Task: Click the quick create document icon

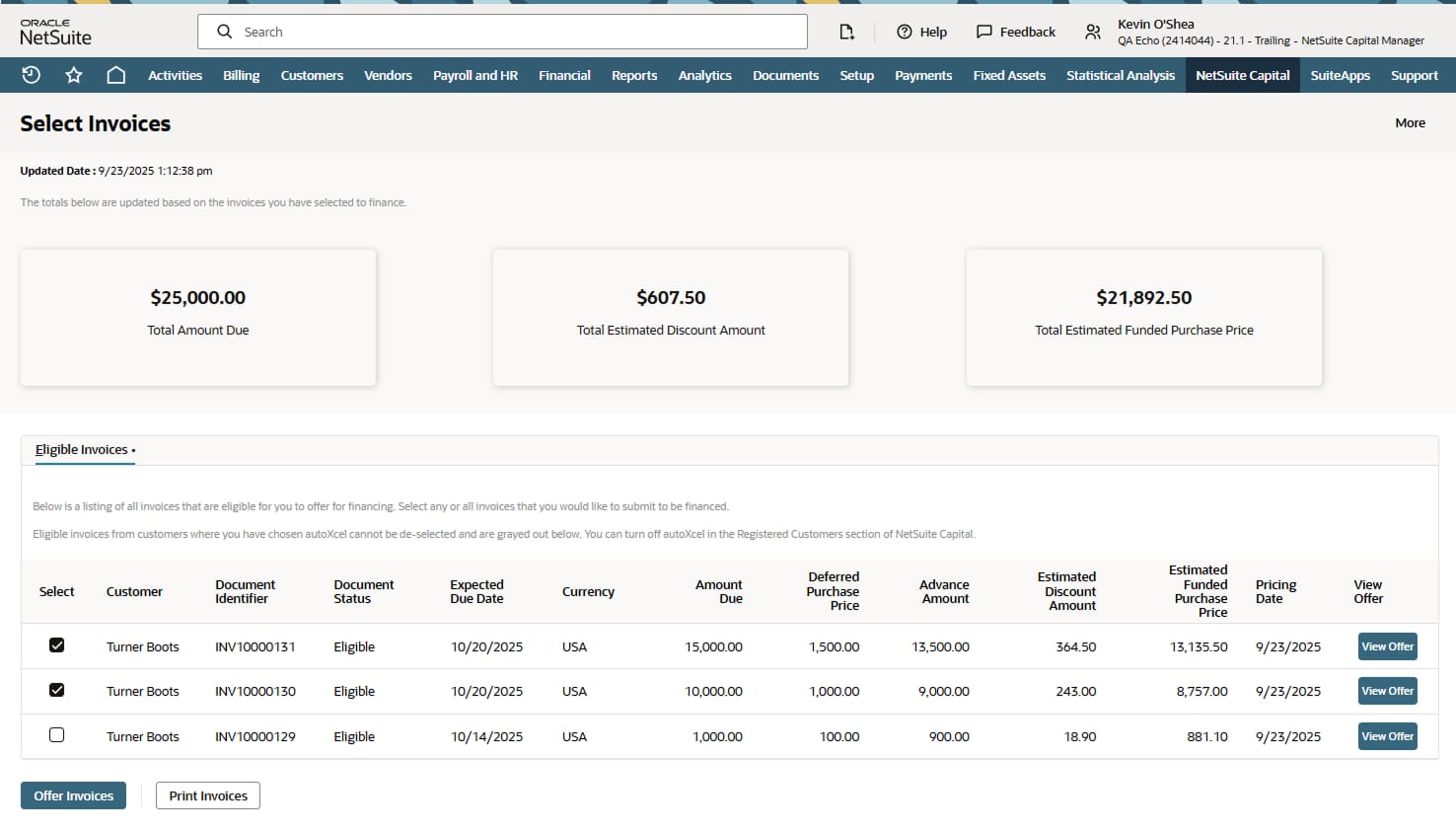Action: click(x=846, y=32)
